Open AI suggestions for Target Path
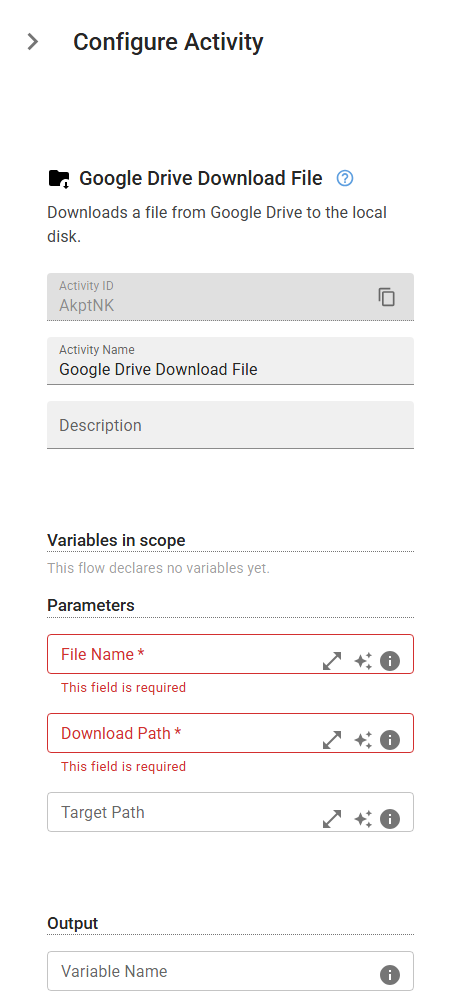Image resolution: width=470 pixels, height=1000 pixels. pos(363,819)
